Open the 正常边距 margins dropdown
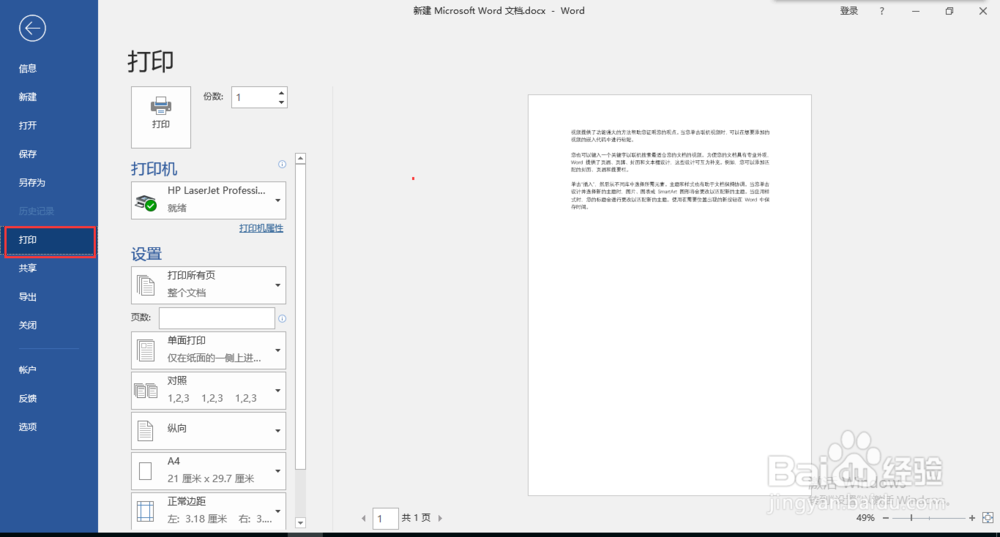Viewport: 1000px width, 537px height. pos(209,511)
